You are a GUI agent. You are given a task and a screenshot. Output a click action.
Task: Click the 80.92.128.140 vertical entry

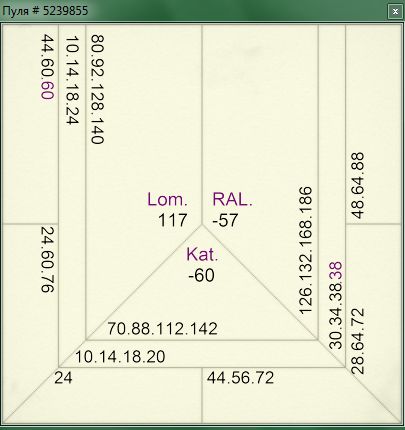tap(98, 89)
